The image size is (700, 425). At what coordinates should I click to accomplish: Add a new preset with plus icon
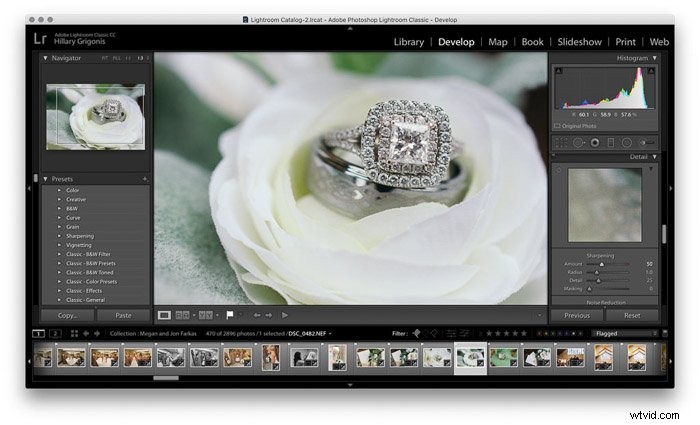pyautogui.click(x=145, y=179)
